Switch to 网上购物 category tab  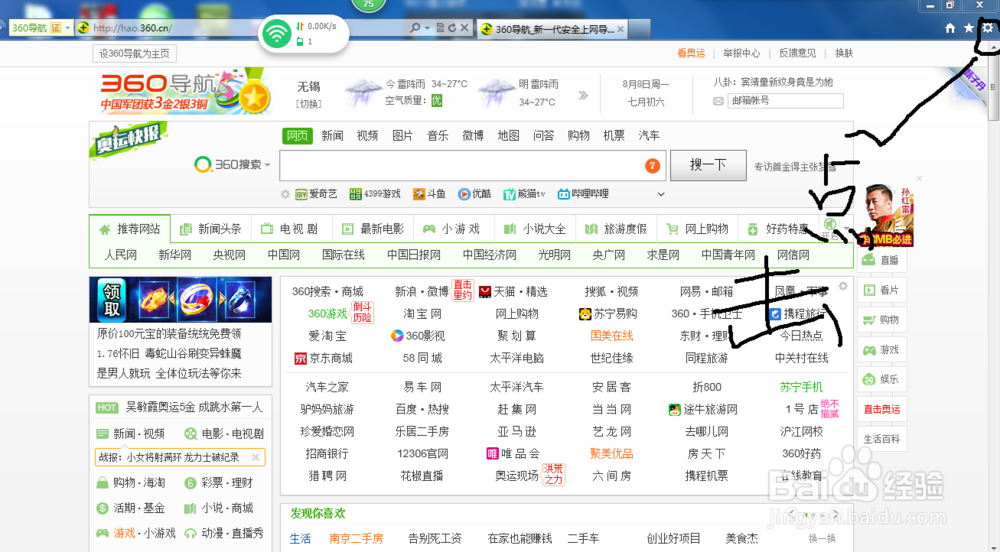[x=697, y=229]
